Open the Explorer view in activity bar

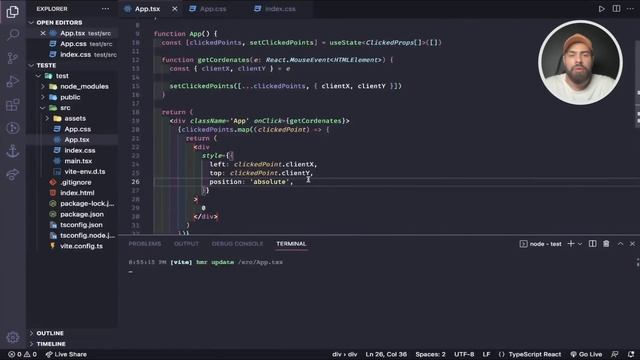click(13, 11)
